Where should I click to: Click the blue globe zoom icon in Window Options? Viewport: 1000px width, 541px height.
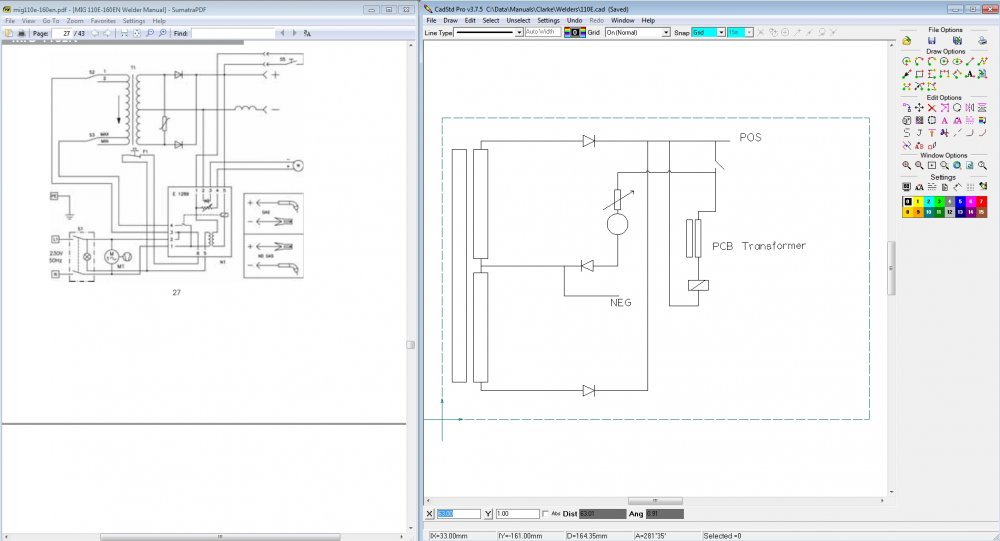tap(957, 165)
